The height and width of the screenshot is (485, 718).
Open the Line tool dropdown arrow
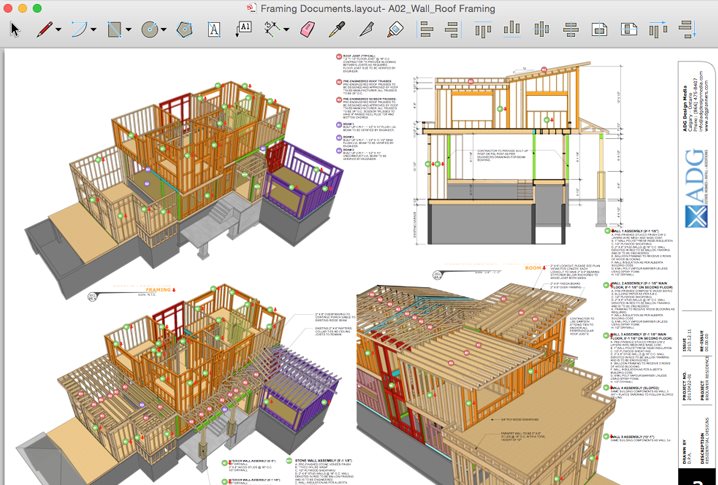59,30
